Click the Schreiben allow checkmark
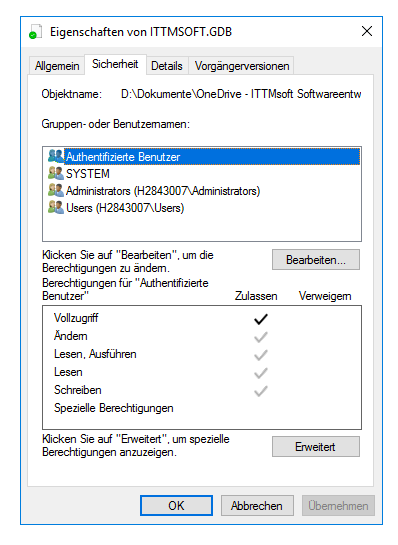Image resolution: width=398 pixels, height=545 pixels. tap(261, 391)
